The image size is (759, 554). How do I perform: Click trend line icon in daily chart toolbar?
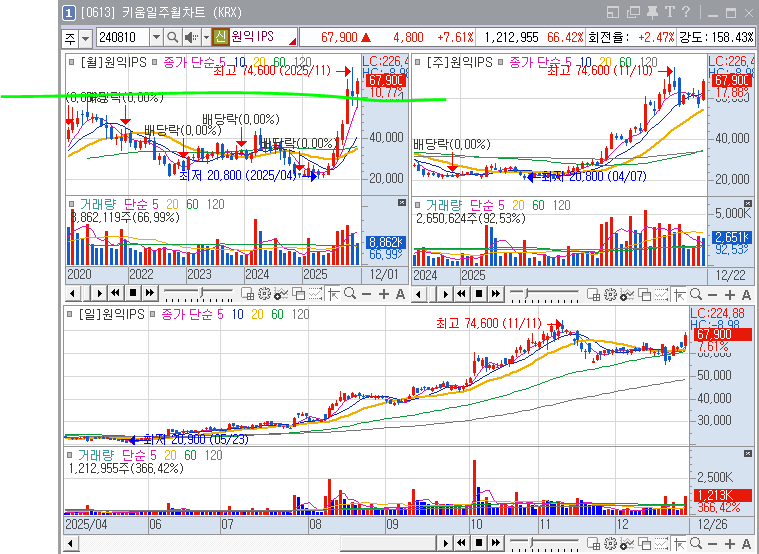click(661, 543)
